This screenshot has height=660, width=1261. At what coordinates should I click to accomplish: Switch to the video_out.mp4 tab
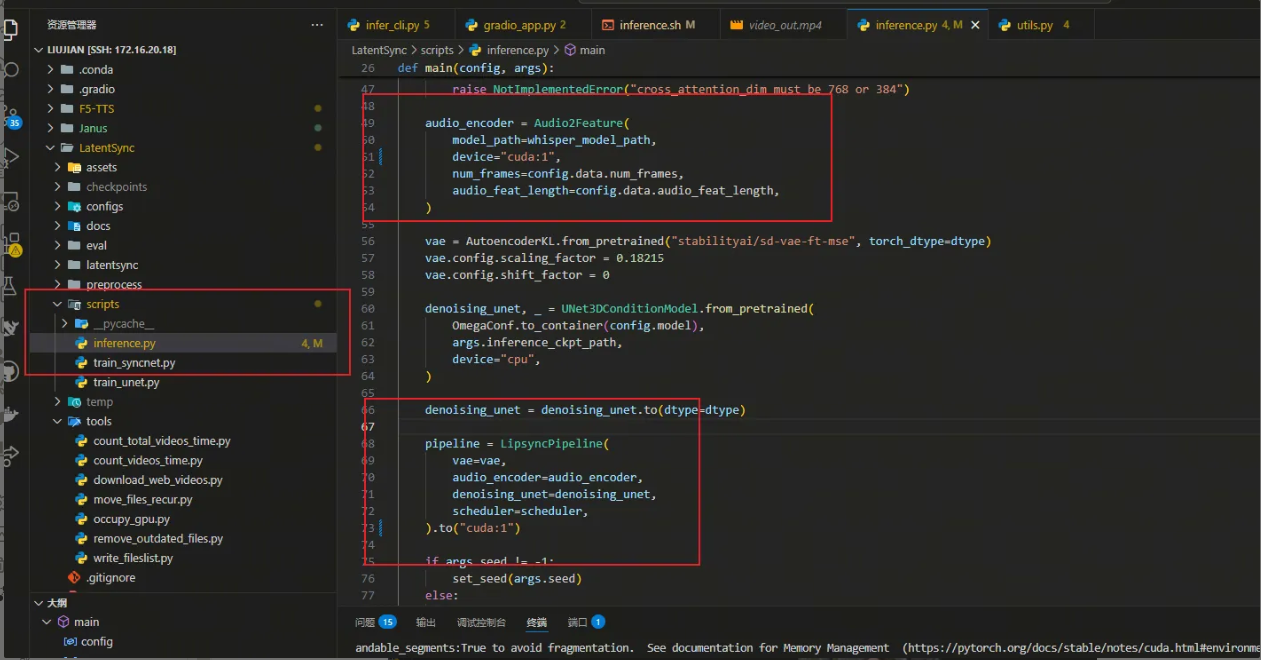(x=782, y=25)
